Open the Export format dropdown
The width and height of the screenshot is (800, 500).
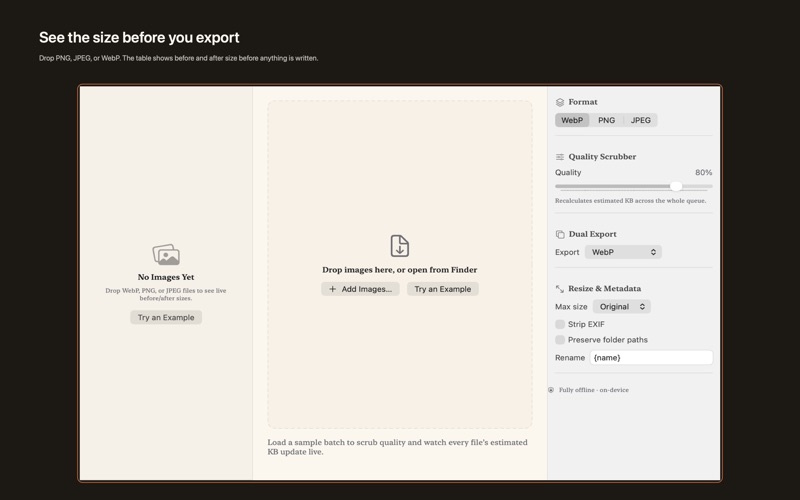(x=623, y=252)
